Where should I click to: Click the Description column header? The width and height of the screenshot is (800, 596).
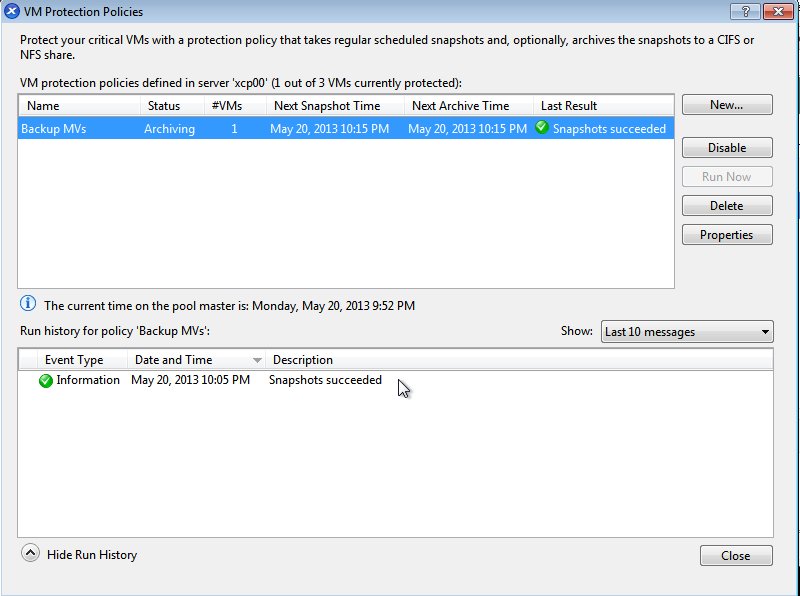coord(519,360)
